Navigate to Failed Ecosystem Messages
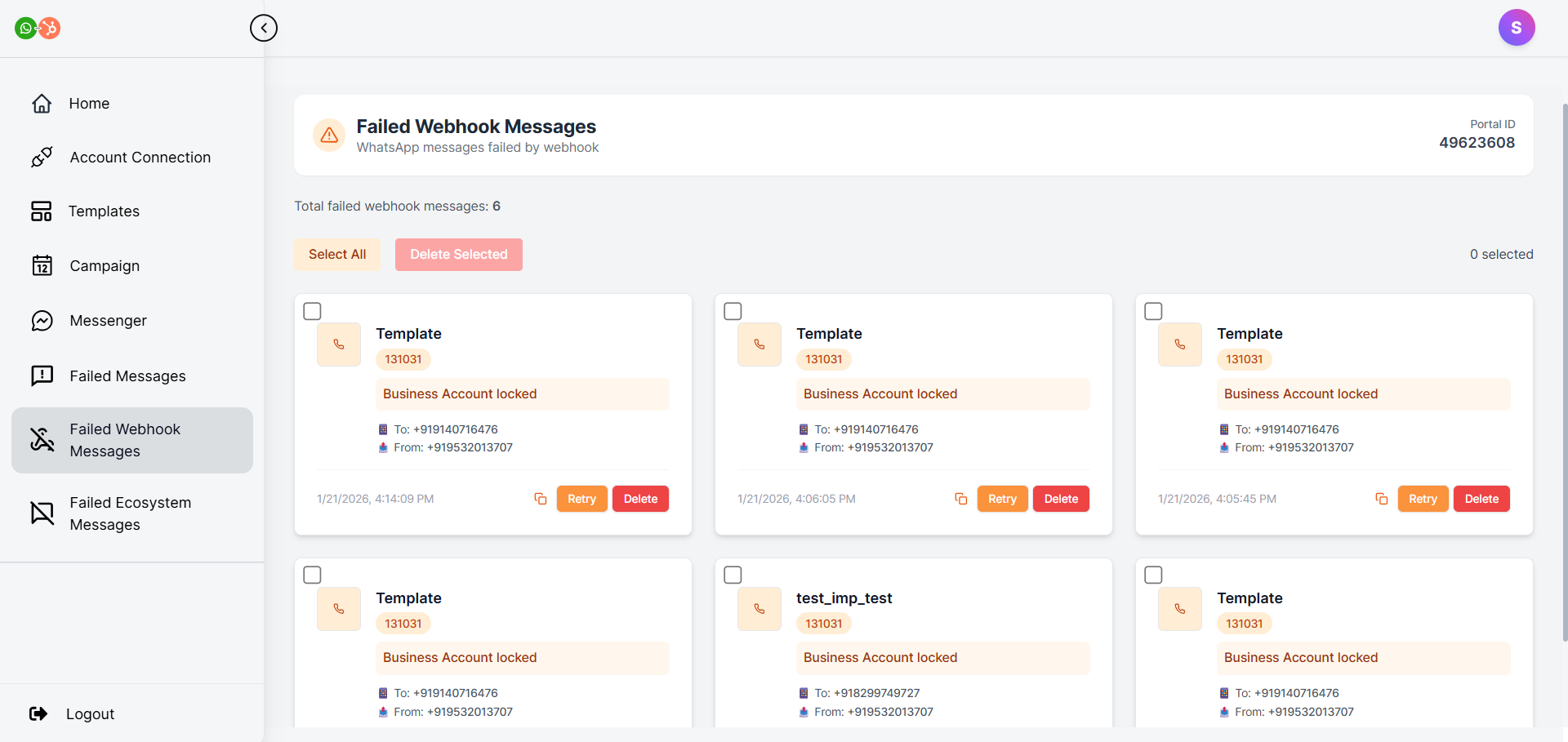1568x742 pixels. coord(131,513)
